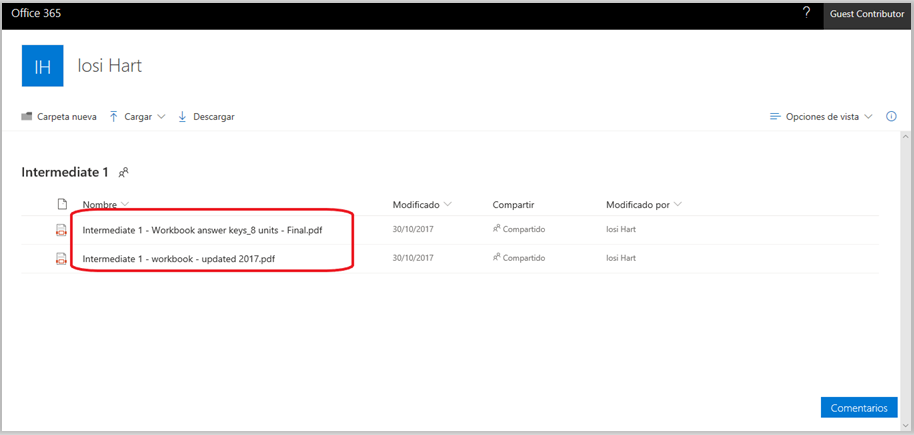
Task: Open workbook - updated 2017.pdf
Action: pos(179,259)
